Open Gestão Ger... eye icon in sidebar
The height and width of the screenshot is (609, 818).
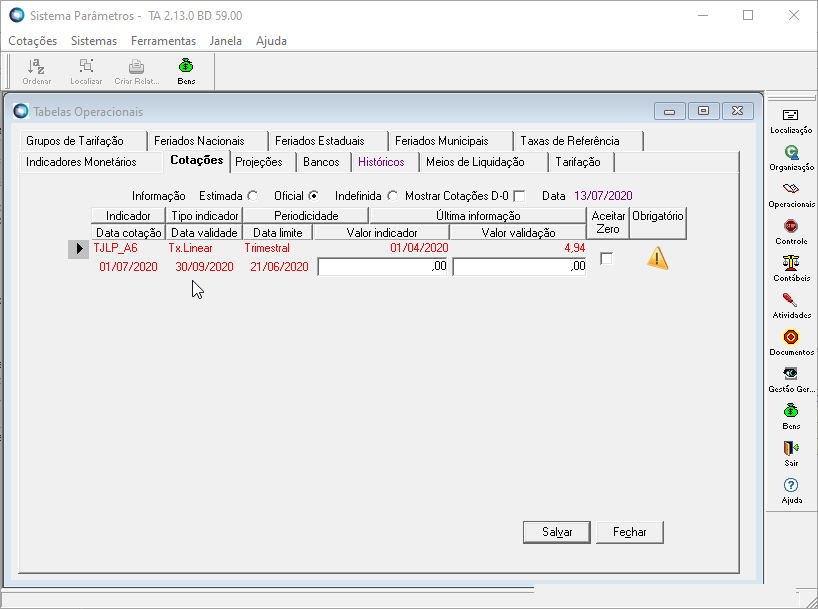tap(791, 380)
